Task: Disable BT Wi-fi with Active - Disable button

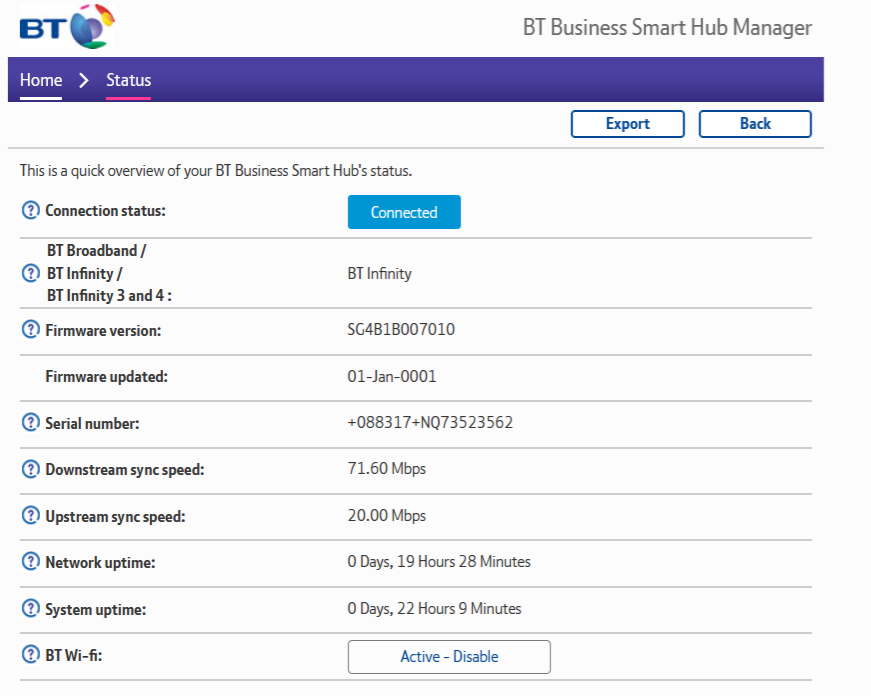Action: pyautogui.click(x=449, y=657)
